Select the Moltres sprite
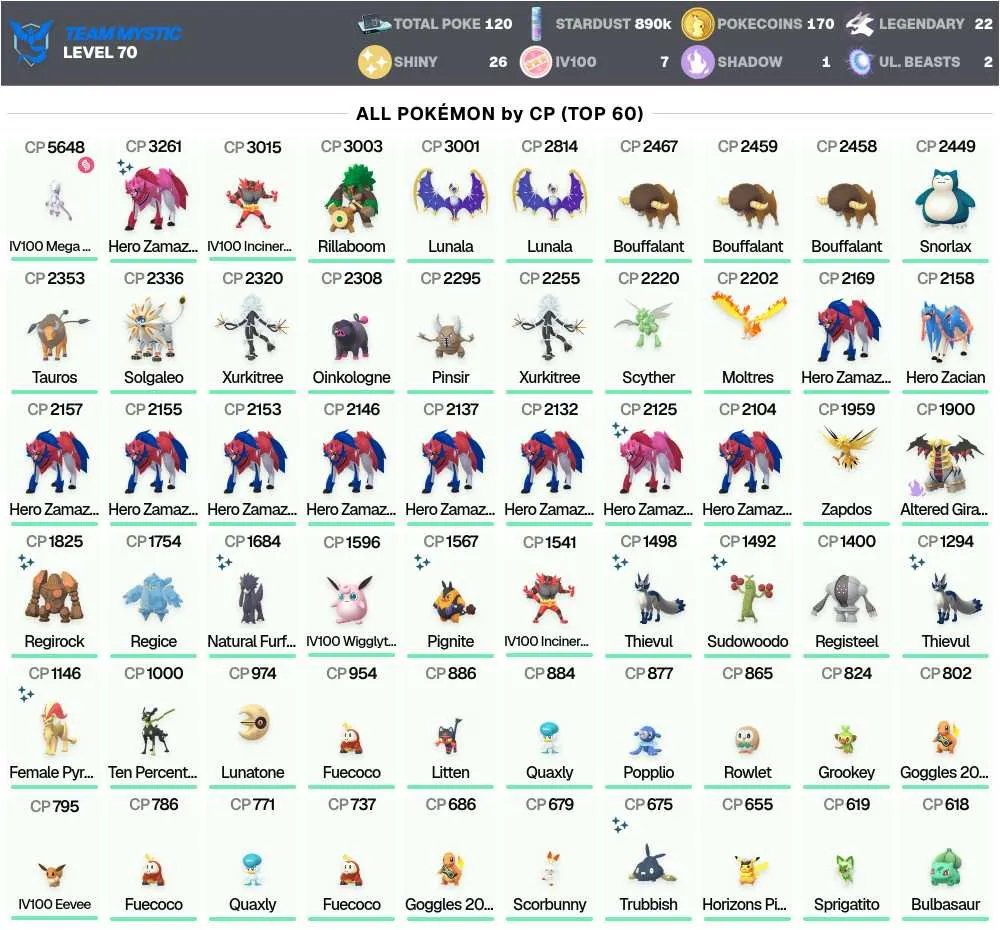Viewport: 1000px width, 930px height. coord(747,314)
